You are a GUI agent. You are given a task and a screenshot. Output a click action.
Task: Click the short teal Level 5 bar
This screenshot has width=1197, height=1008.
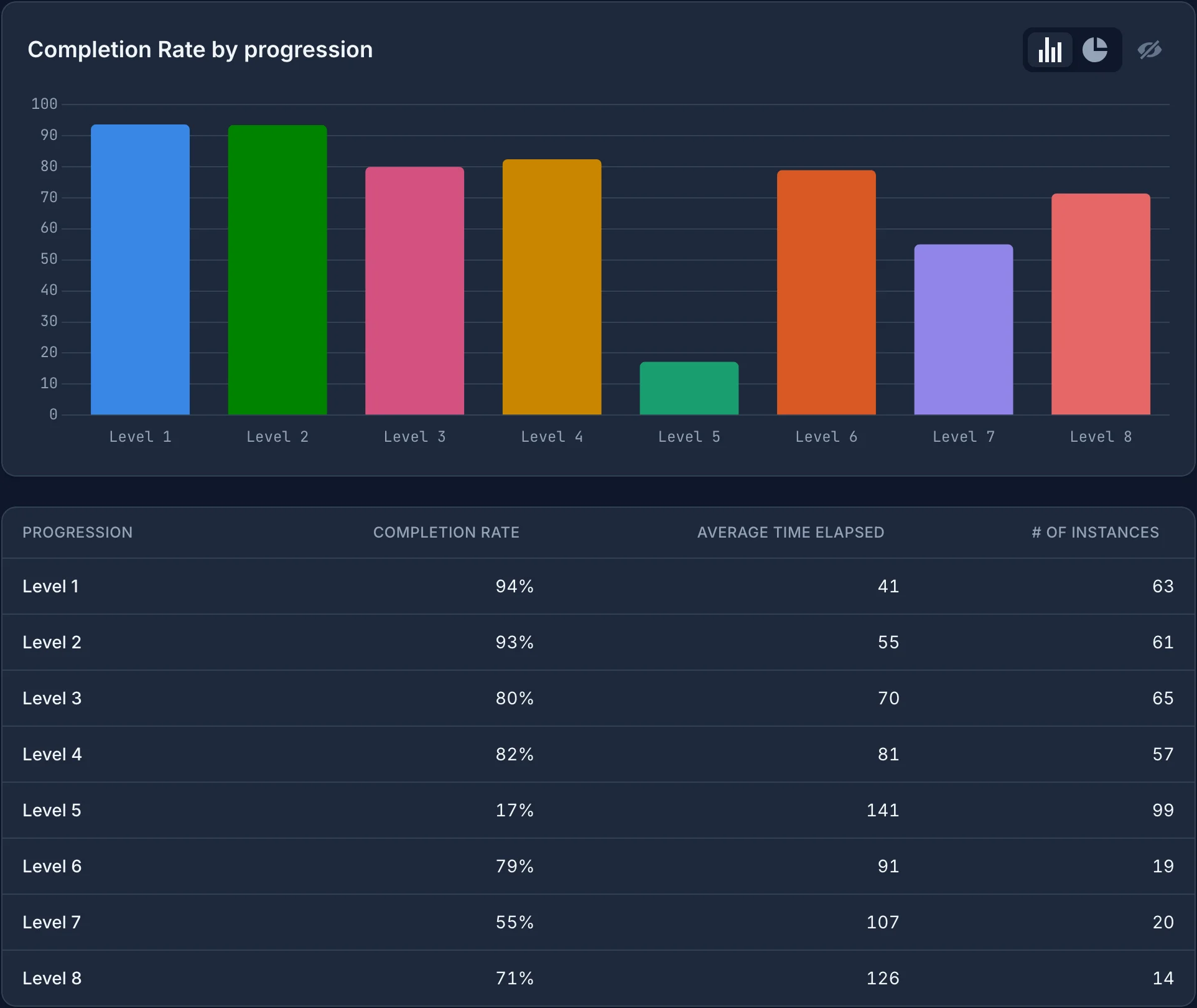click(x=689, y=388)
